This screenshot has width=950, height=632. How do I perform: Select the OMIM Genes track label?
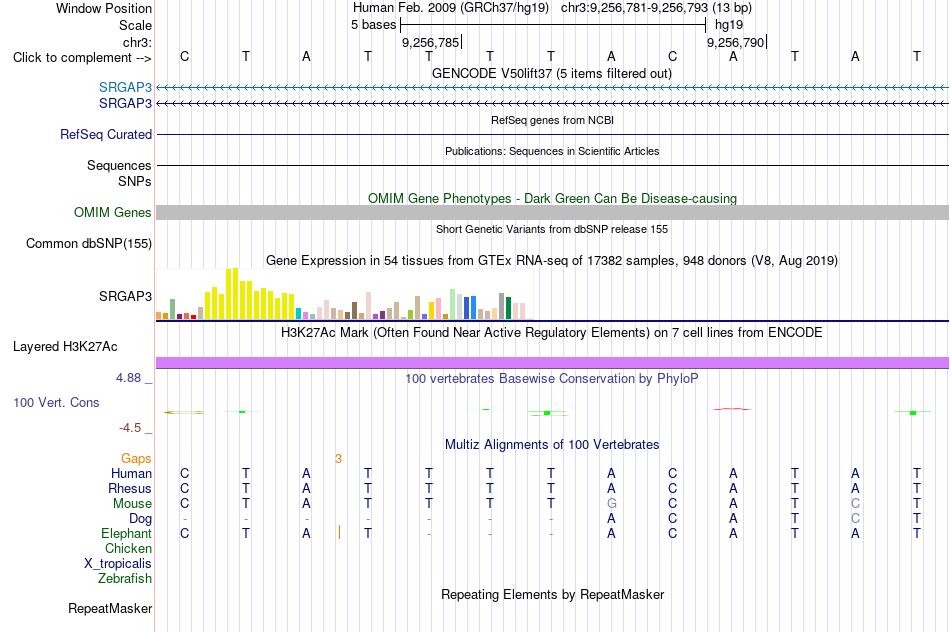(x=113, y=213)
